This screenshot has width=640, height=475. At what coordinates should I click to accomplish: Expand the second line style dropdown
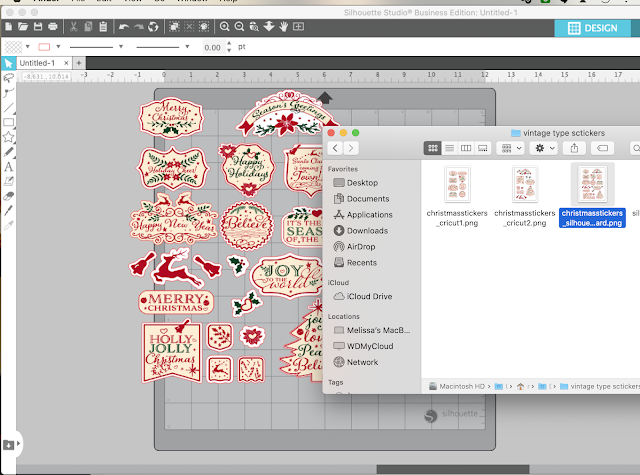coord(187,47)
